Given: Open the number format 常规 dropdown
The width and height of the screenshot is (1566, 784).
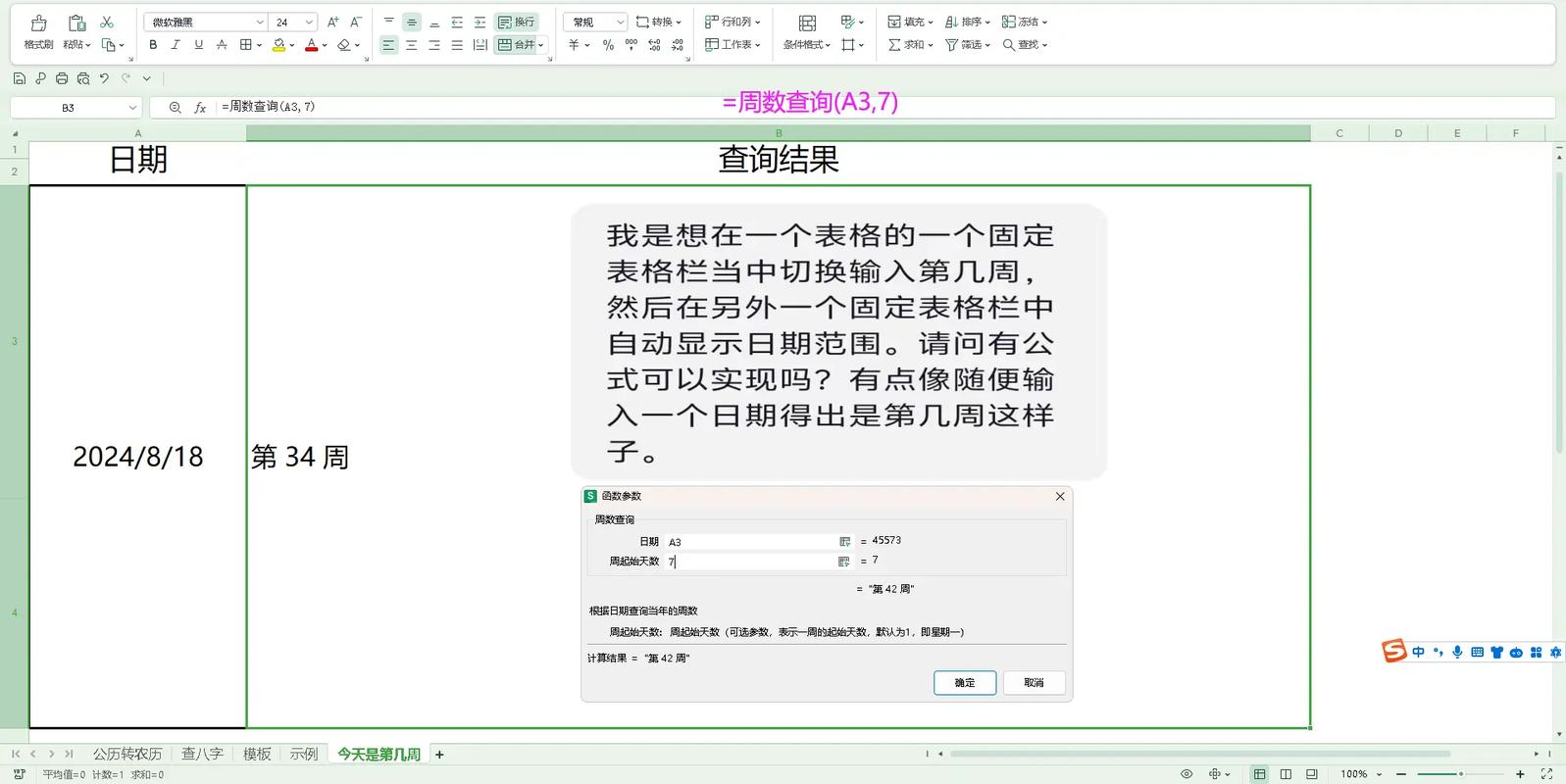Looking at the screenshot, I should point(620,22).
